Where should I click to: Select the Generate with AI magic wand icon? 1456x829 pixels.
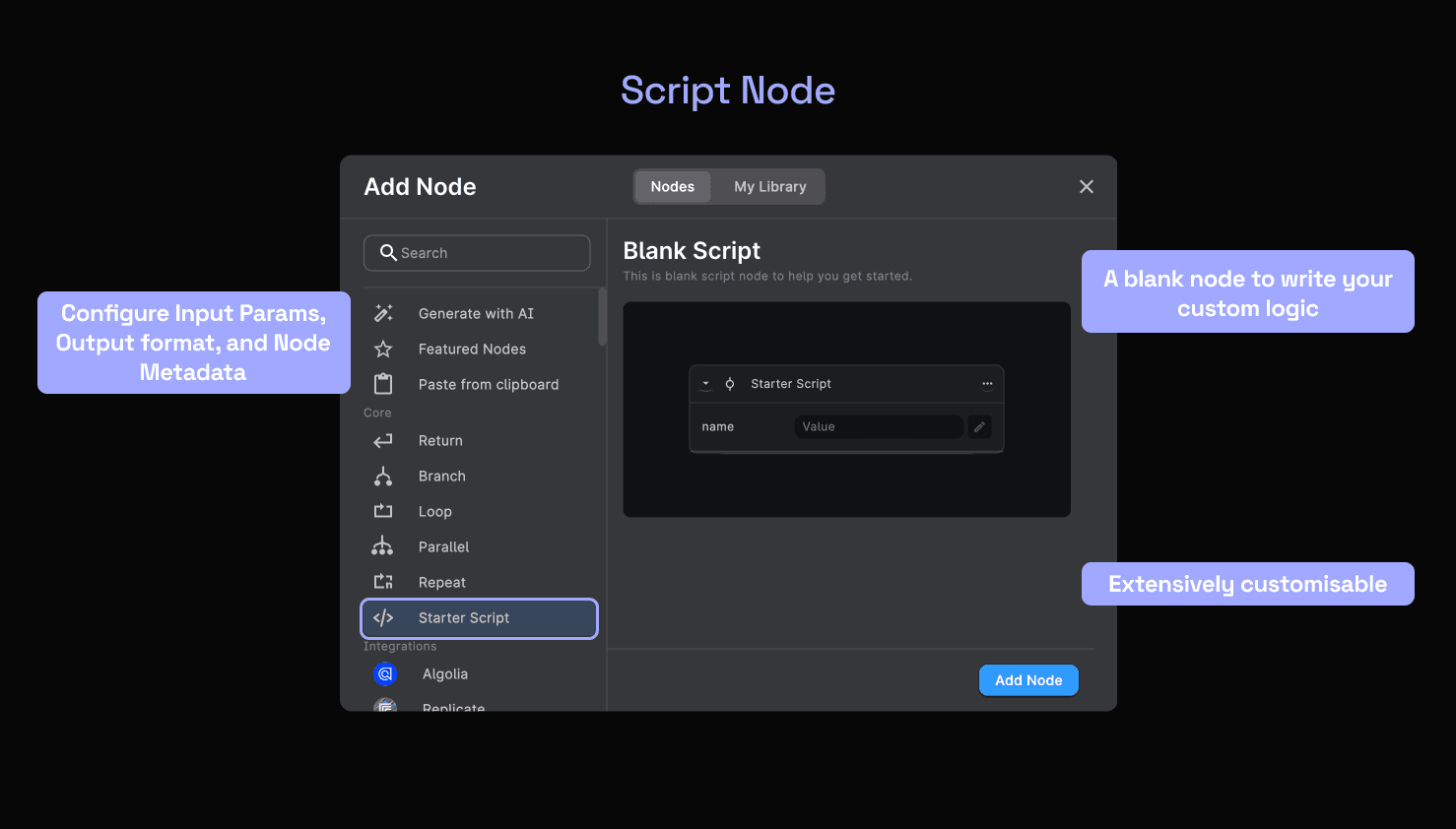click(383, 313)
